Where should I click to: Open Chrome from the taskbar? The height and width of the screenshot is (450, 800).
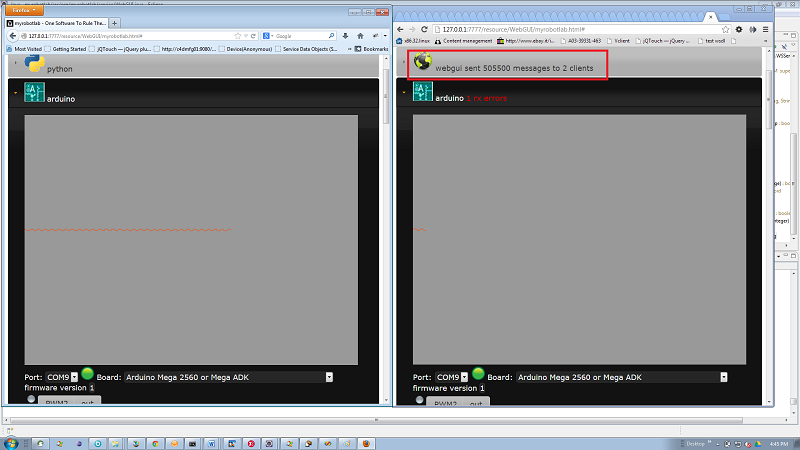[155, 443]
